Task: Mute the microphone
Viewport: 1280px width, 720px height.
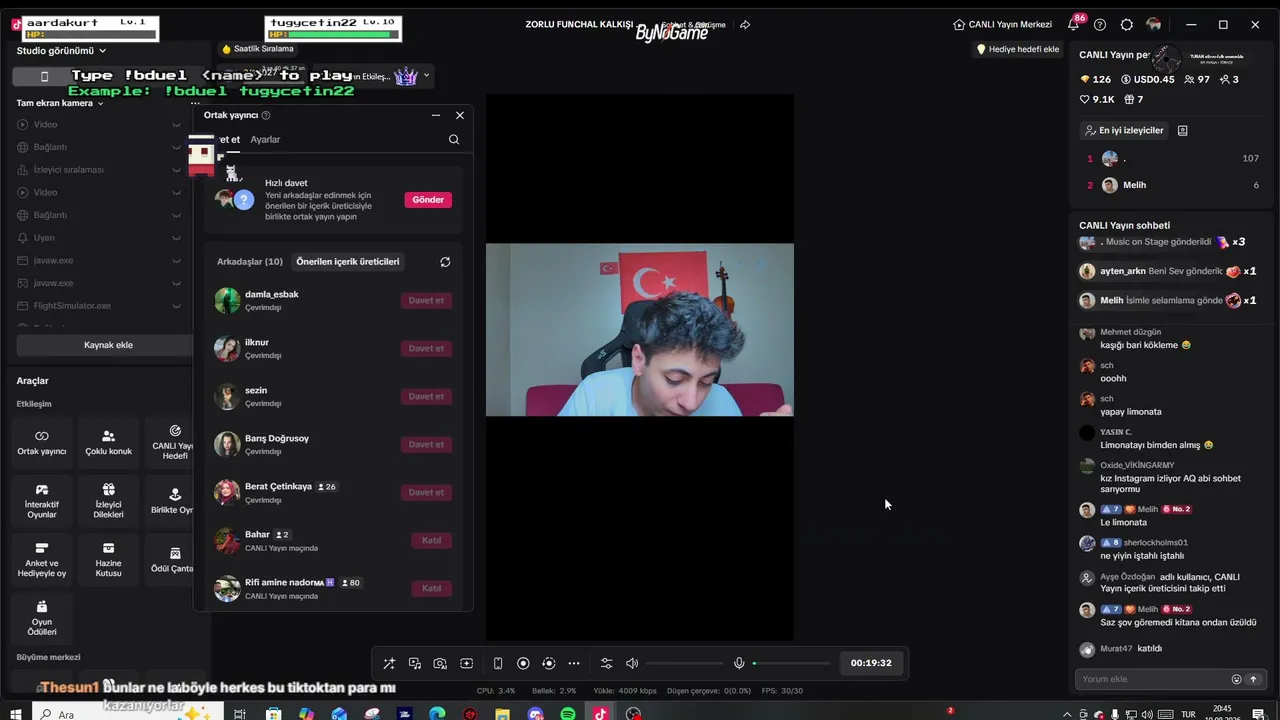Action: click(x=739, y=663)
